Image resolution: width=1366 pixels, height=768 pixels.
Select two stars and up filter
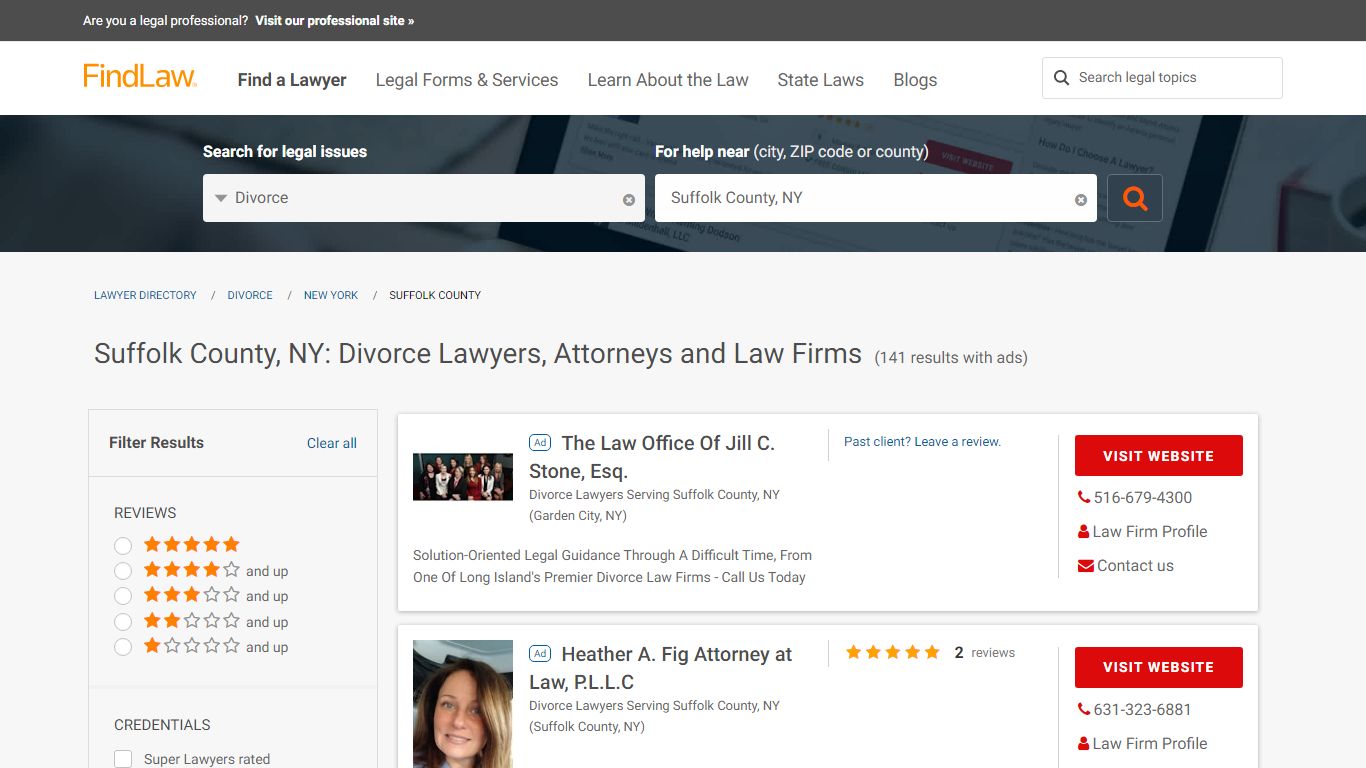click(123, 622)
